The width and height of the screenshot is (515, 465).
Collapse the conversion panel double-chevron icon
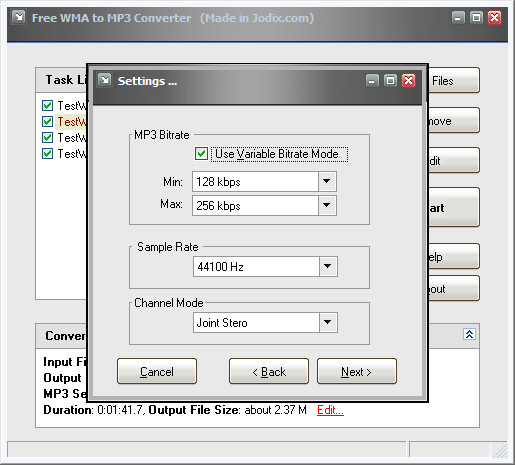coord(469,334)
